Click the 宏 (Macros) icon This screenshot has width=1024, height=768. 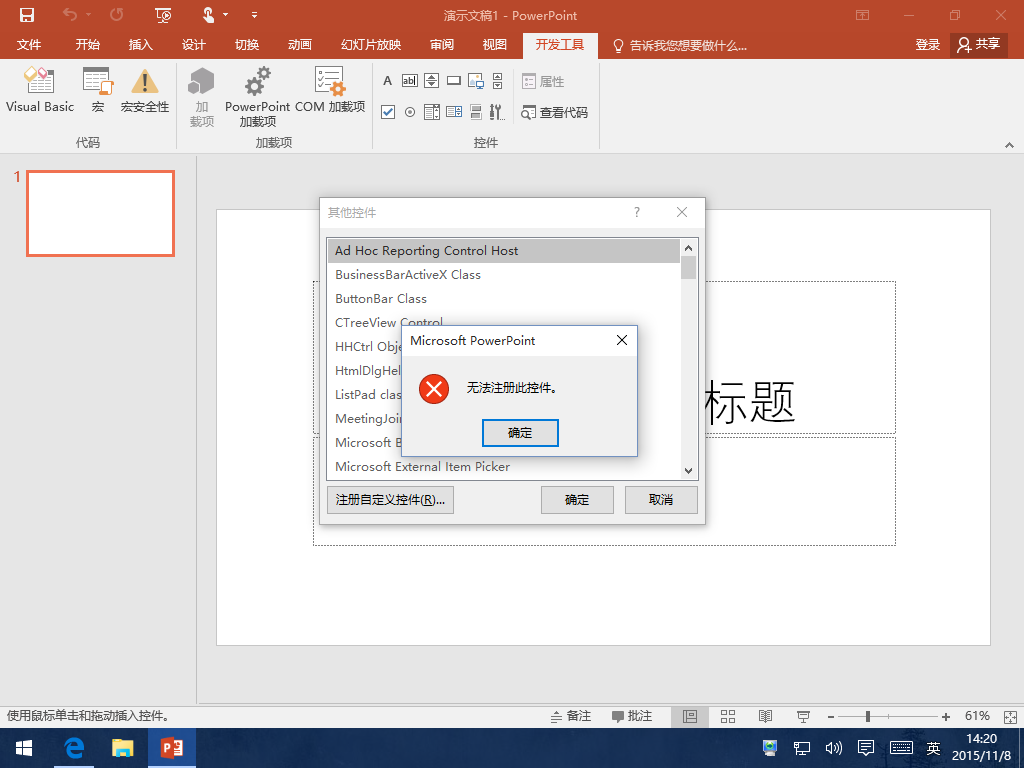[97, 95]
